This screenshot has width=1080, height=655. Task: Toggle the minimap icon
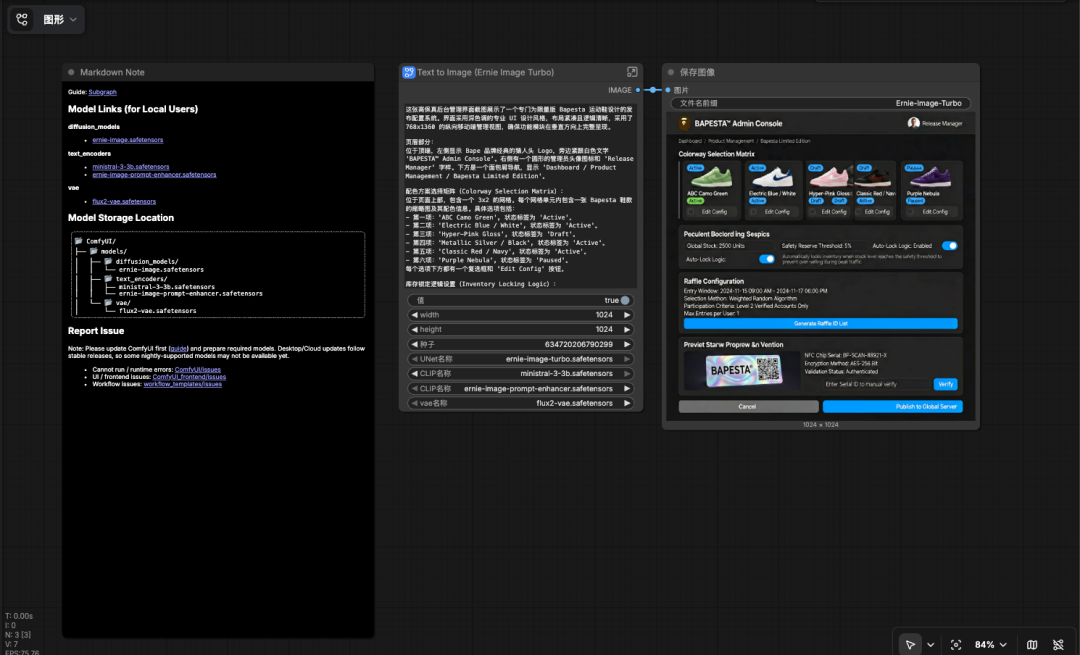coord(1032,645)
